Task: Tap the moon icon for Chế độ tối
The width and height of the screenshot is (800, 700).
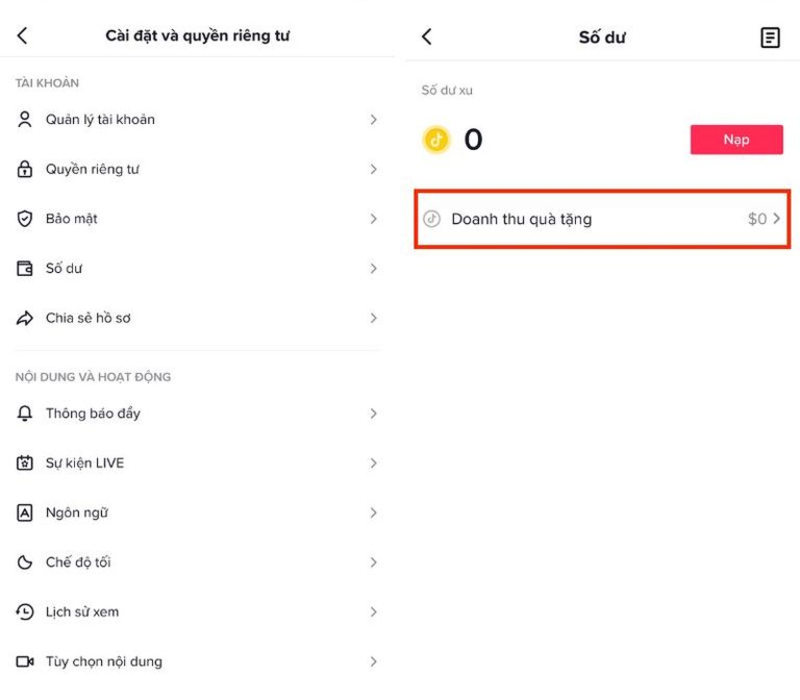Action: 26,563
